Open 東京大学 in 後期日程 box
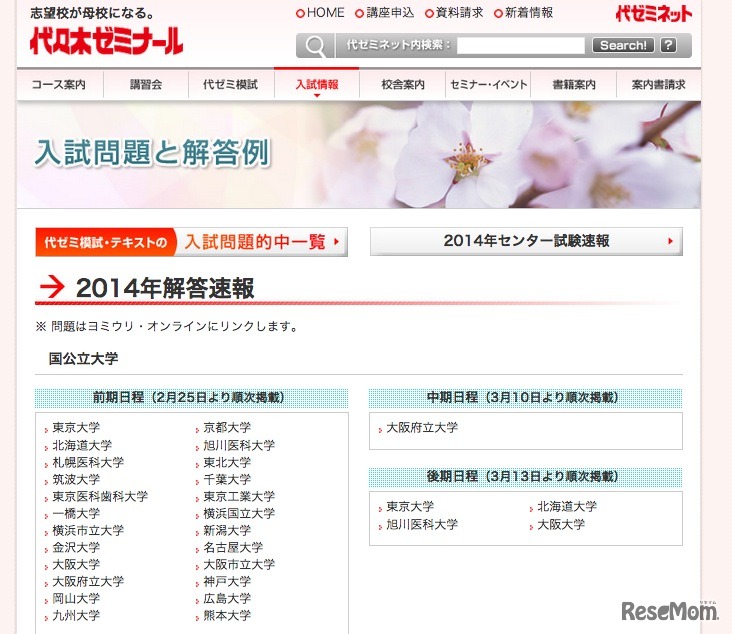 coord(410,506)
